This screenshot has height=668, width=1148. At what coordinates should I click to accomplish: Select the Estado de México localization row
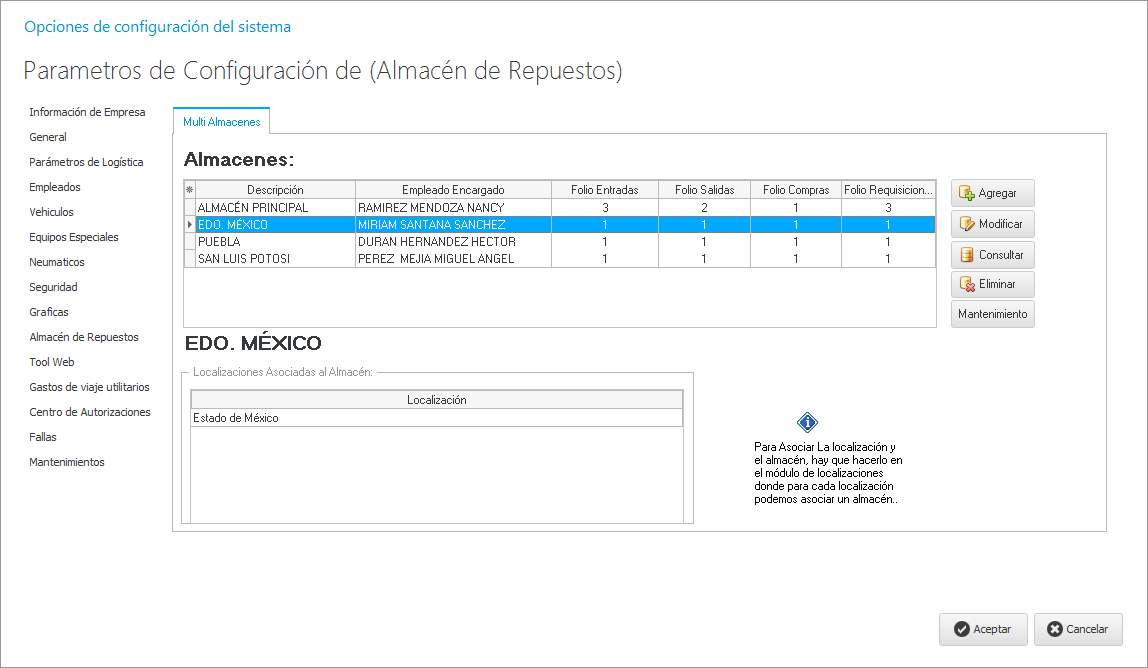pos(436,418)
